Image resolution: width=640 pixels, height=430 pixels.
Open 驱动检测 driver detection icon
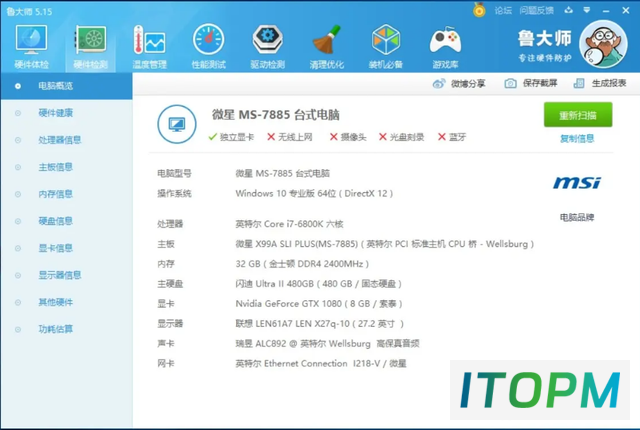pyautogui.click(x=267, y=47)
